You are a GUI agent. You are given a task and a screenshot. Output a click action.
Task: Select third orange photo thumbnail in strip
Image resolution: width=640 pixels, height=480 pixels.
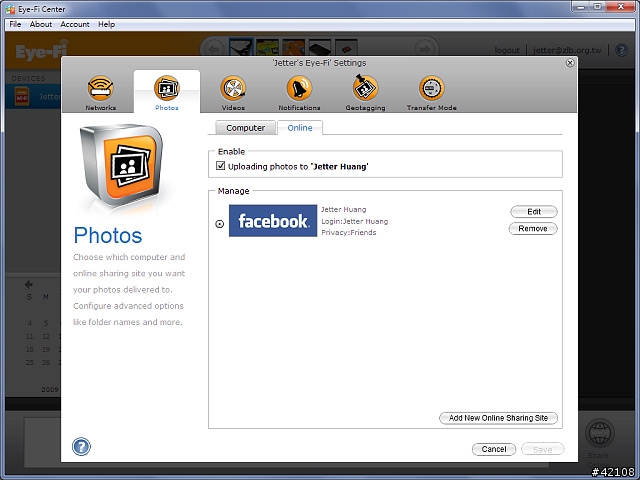point(293,47)
